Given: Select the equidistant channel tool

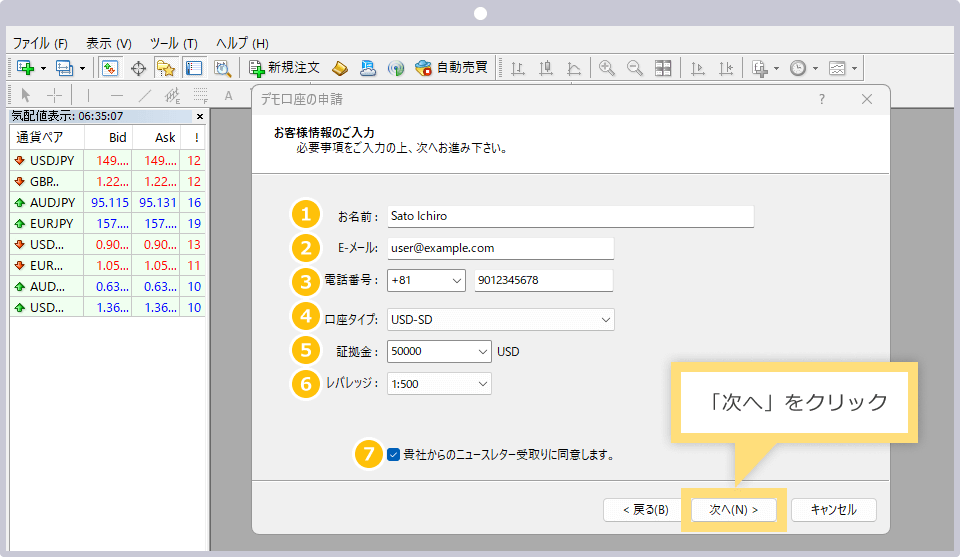Looking at the screenshot, I should tap(173, 95).
